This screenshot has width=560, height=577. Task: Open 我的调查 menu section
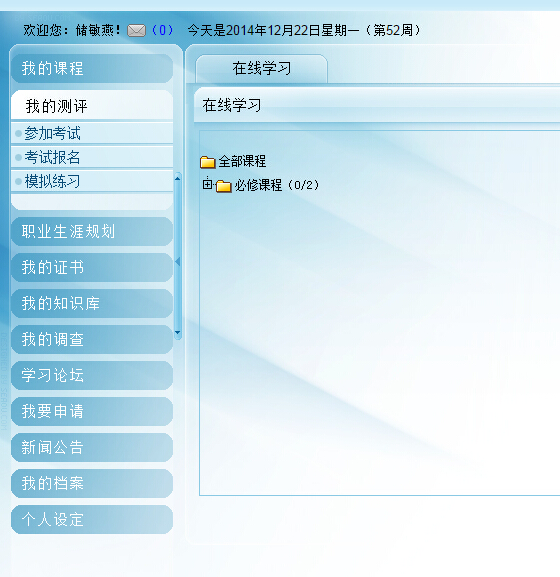(92, 339)
